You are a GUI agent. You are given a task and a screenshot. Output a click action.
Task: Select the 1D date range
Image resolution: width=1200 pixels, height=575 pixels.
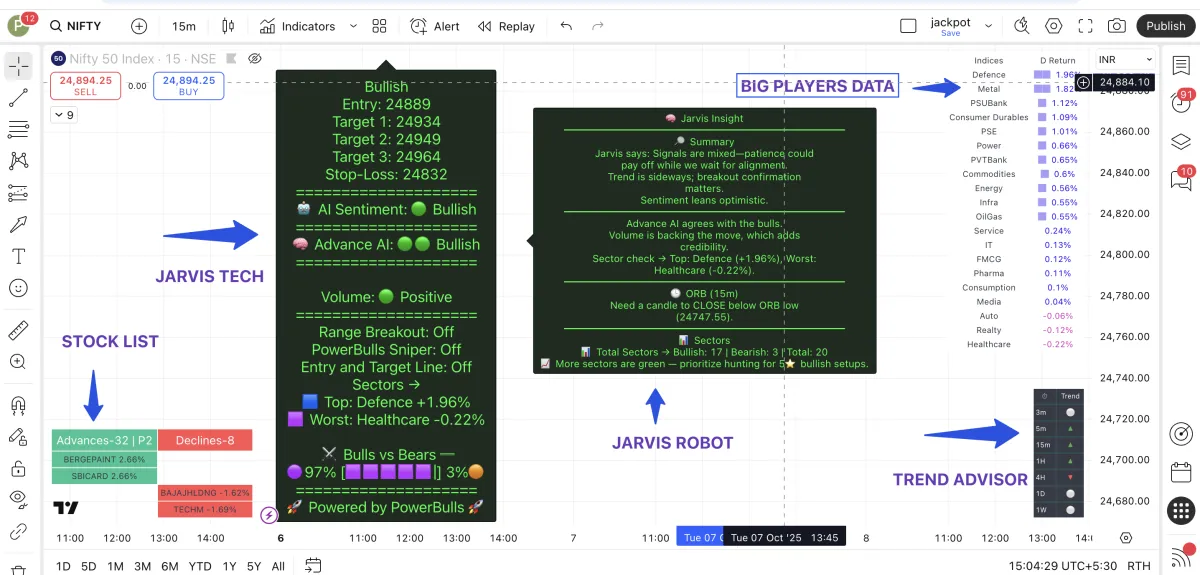pyautogui.click(x=63, y=566)
